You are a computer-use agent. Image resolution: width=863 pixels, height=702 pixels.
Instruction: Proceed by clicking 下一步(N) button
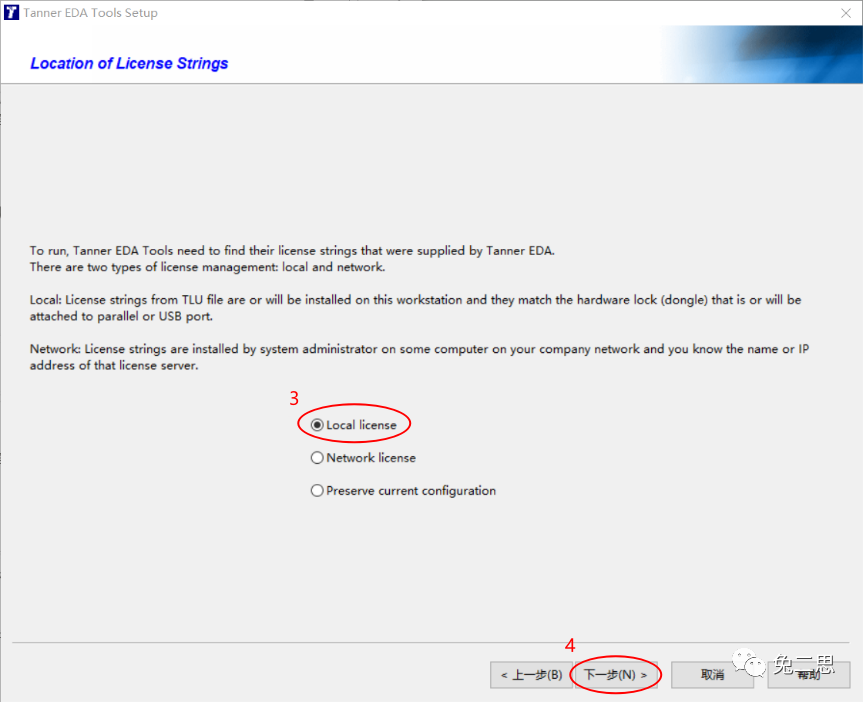point(615,675)
